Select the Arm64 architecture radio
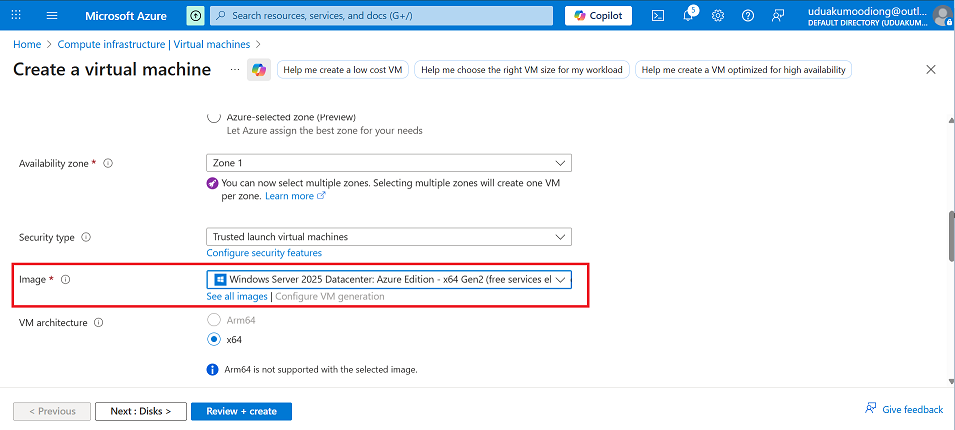Viewport: 955px width, 430px height. click(214, 320)
